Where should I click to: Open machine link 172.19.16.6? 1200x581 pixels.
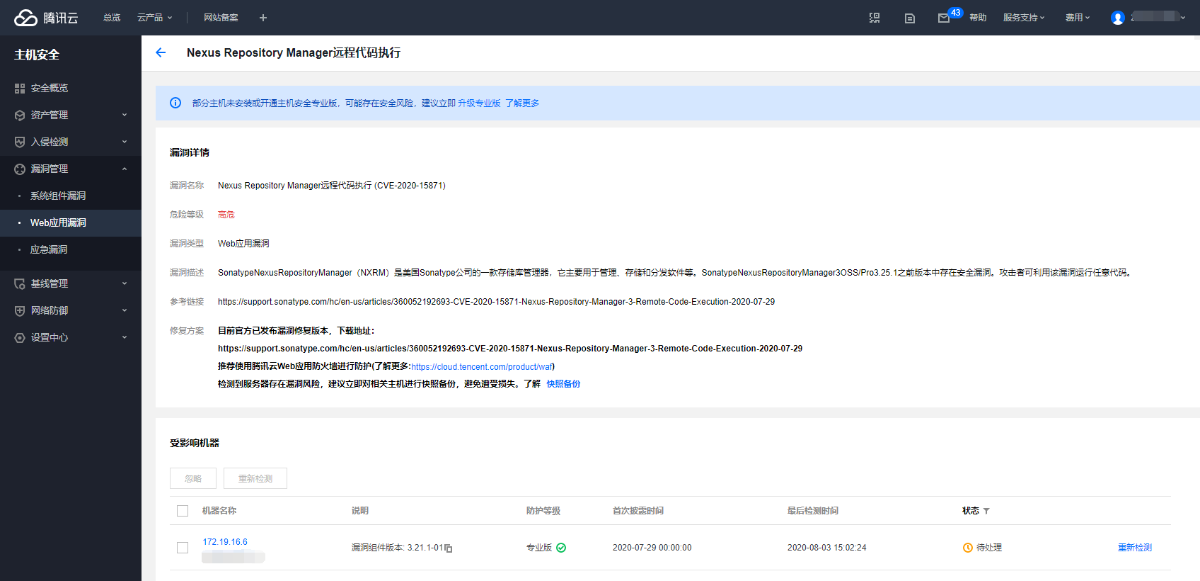(x=225, y=541)
